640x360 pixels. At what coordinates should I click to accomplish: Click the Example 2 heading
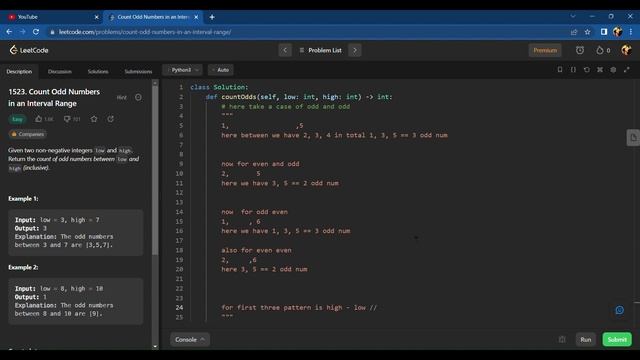point(23,267)
